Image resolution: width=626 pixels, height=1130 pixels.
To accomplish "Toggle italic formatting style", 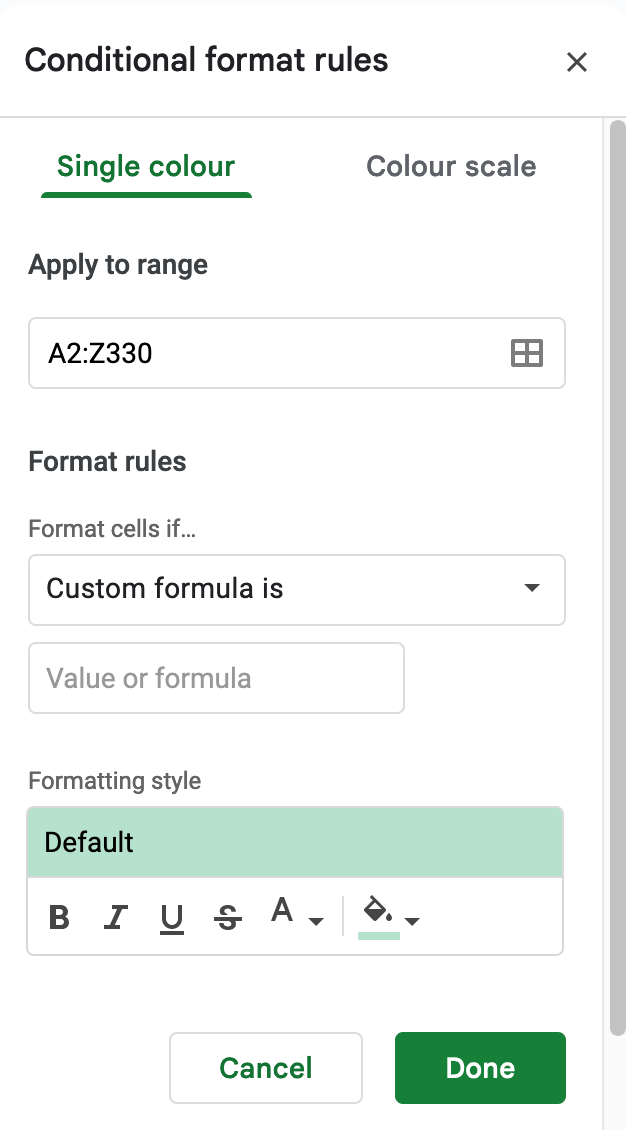I will (115, 917).
